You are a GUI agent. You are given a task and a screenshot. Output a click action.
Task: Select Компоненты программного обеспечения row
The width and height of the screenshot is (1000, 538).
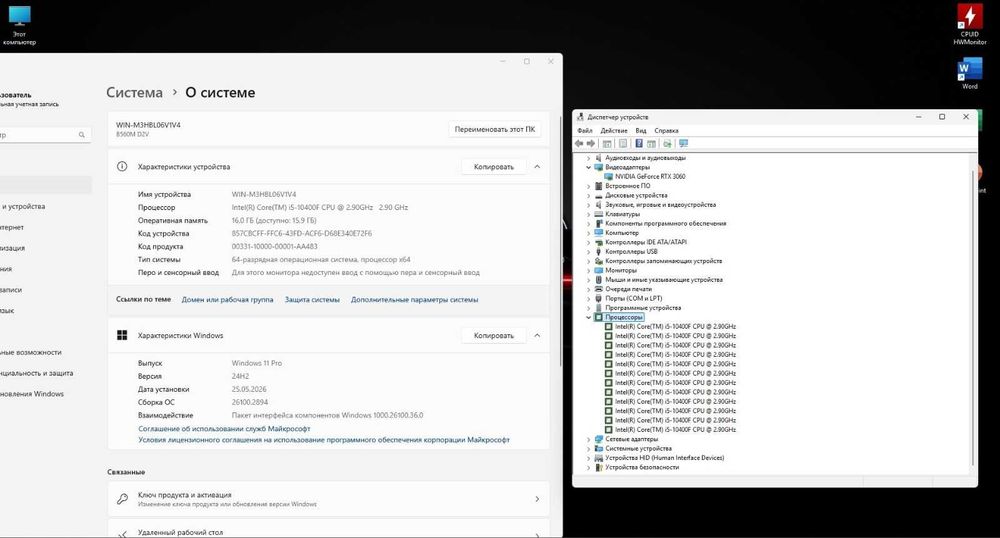pos(665,224)
